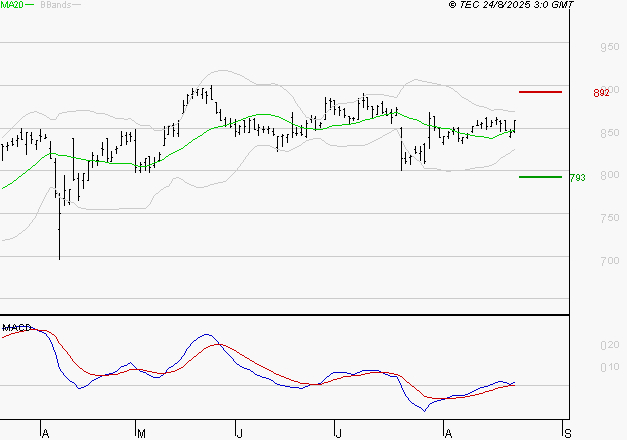Click the last price bar at chart's right end
Image resolution: width=627 pixels, height=440 pixels.
pos(515,127)
